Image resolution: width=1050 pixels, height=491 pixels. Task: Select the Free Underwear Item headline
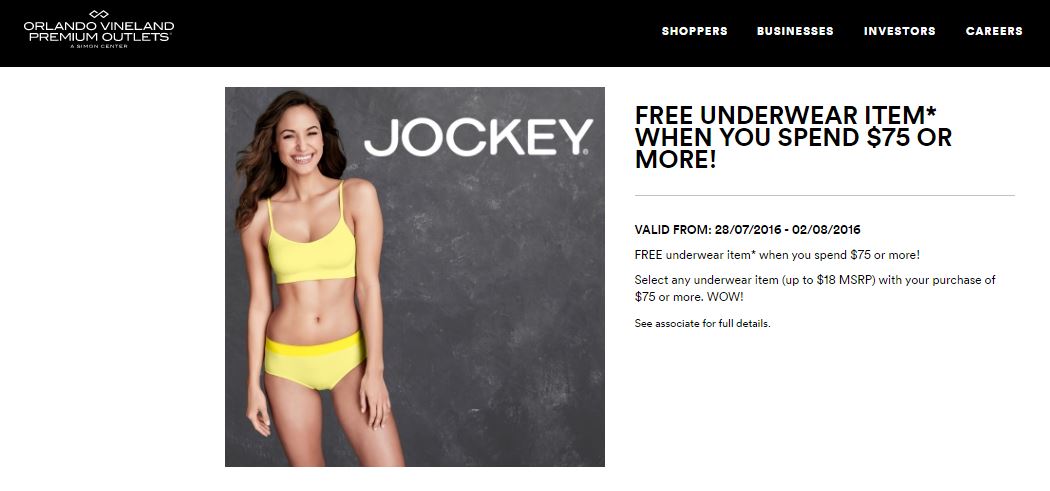(794, 137)
